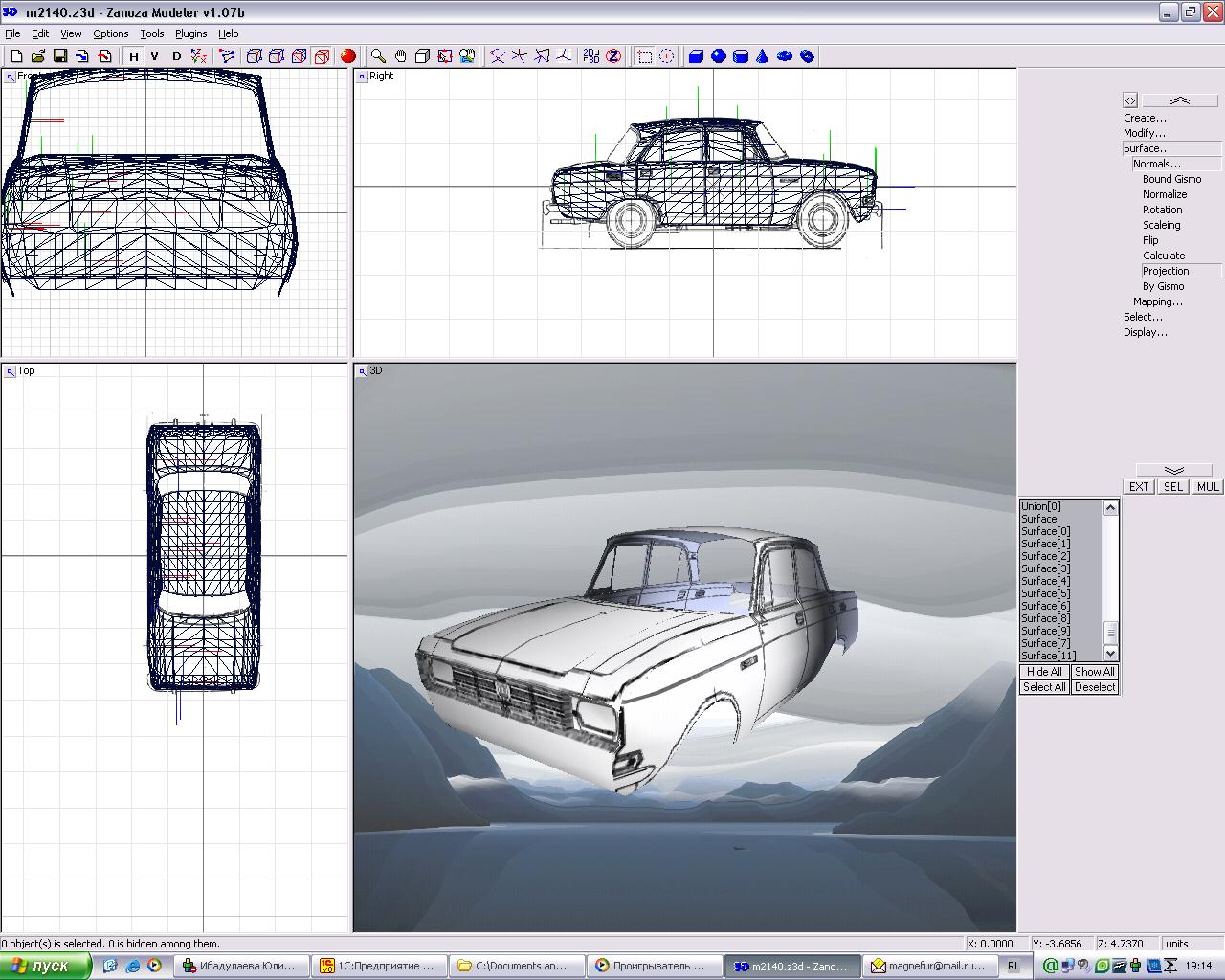Click the object list scrollbar thumb
This screenshot has width=1225, height=980.
1111,634
